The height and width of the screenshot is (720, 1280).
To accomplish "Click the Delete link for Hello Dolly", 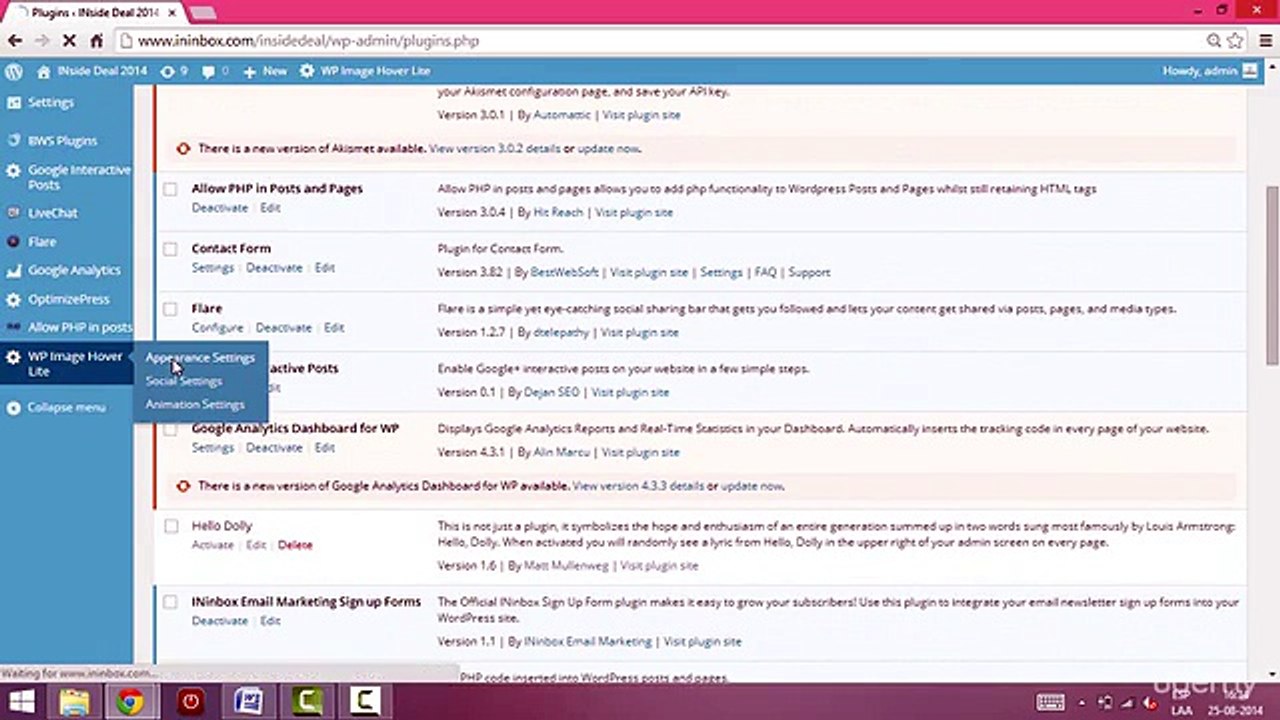I will pos(295,545).
